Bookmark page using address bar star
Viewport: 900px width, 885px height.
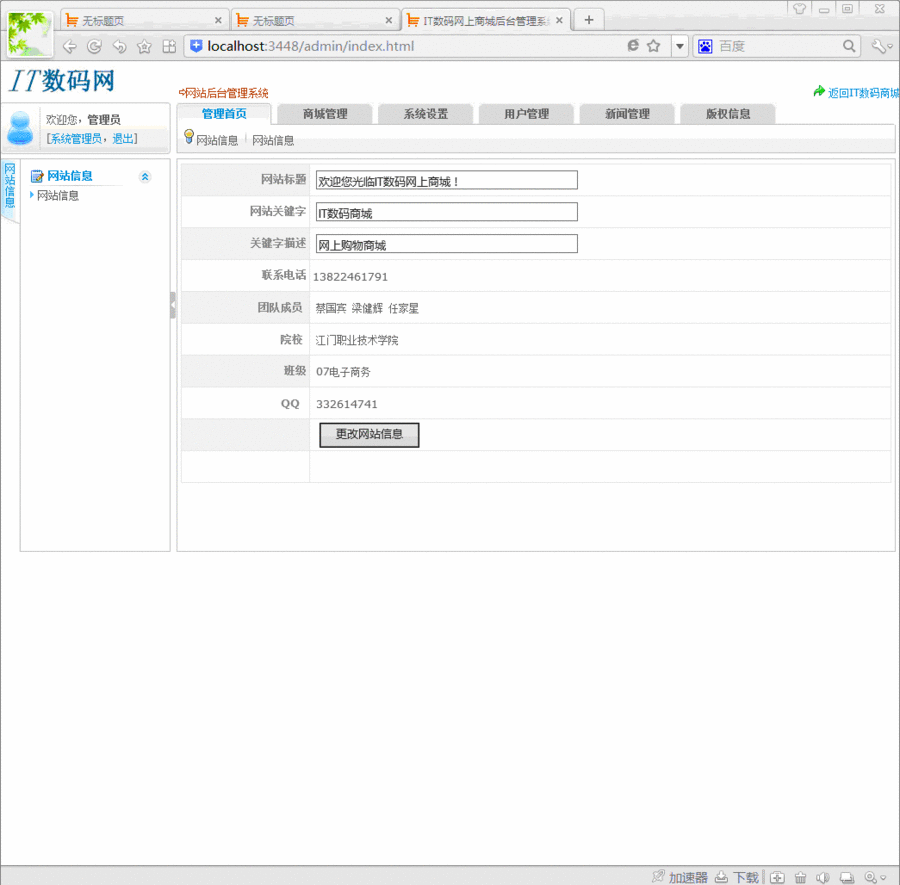(x=653, y=46)
